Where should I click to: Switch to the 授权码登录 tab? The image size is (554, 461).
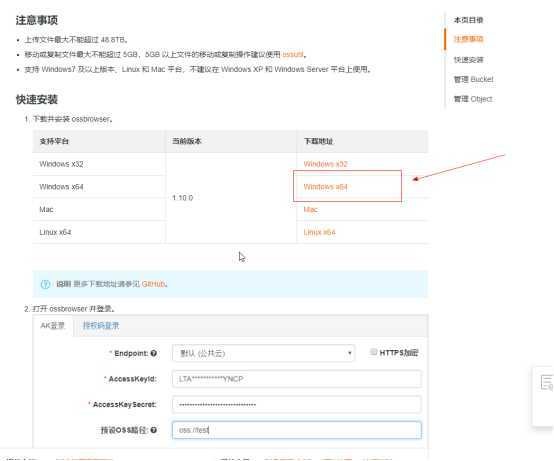[101, 325]
